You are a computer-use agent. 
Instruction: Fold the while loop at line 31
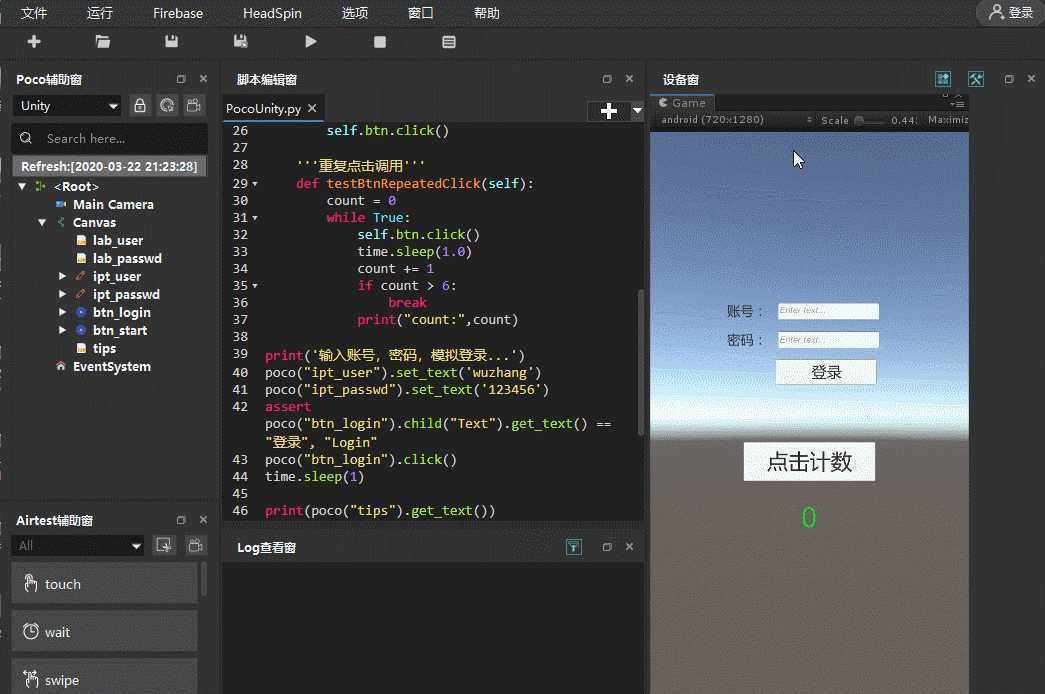(x=255, y=218)
